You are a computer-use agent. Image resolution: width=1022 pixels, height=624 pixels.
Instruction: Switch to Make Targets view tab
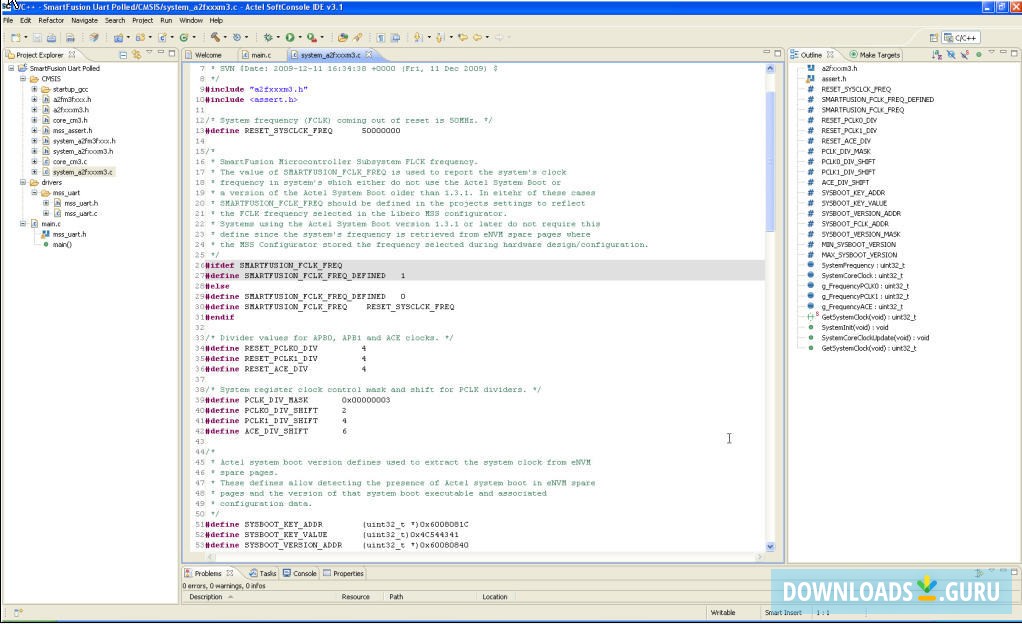point(878,54)
